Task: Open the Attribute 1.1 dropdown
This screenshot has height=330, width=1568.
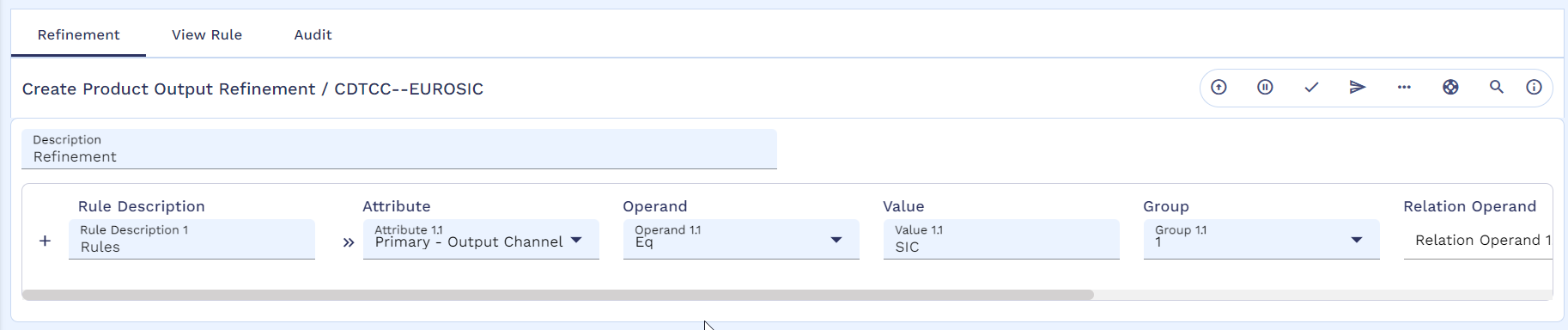Action: (481, 239)
